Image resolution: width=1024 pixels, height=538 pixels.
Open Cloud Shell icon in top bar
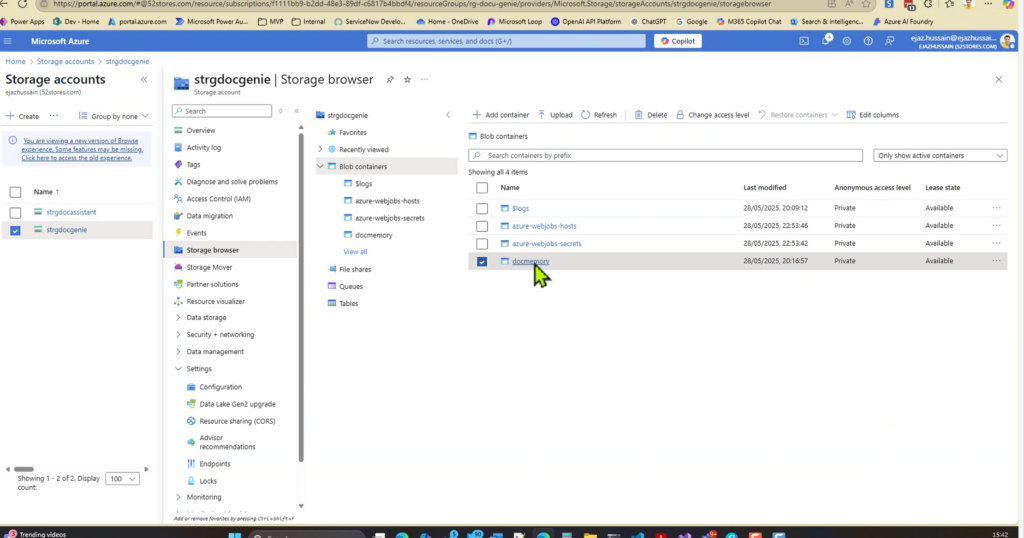pos(804,41)
